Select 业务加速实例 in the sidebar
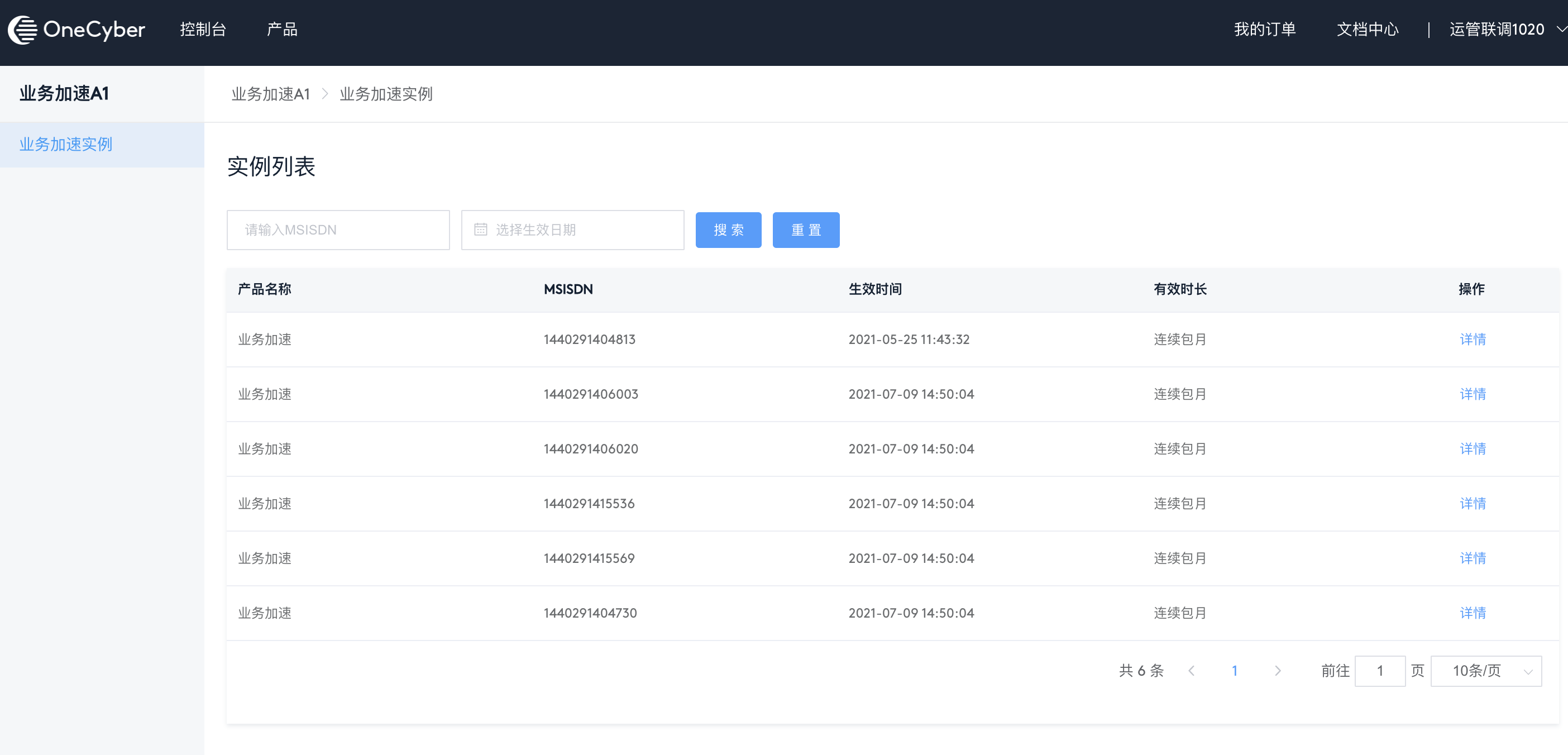Viewport: 1568px width, 755px height. tap(66, 144)
